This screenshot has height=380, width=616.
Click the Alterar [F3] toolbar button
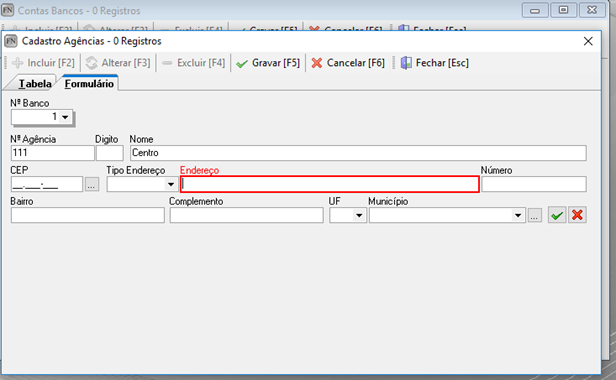click(x=118, y=63)
